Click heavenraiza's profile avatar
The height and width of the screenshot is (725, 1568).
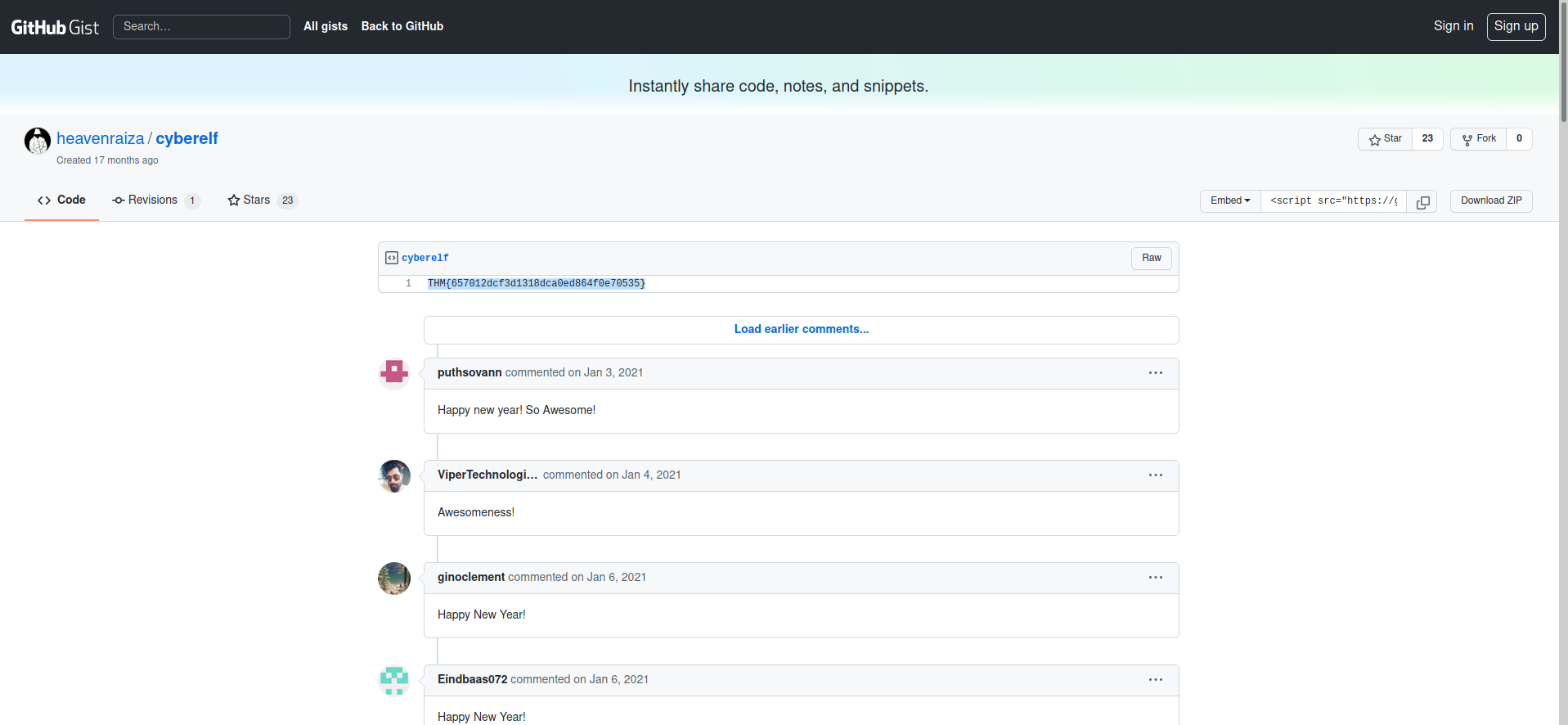point(38,141)
